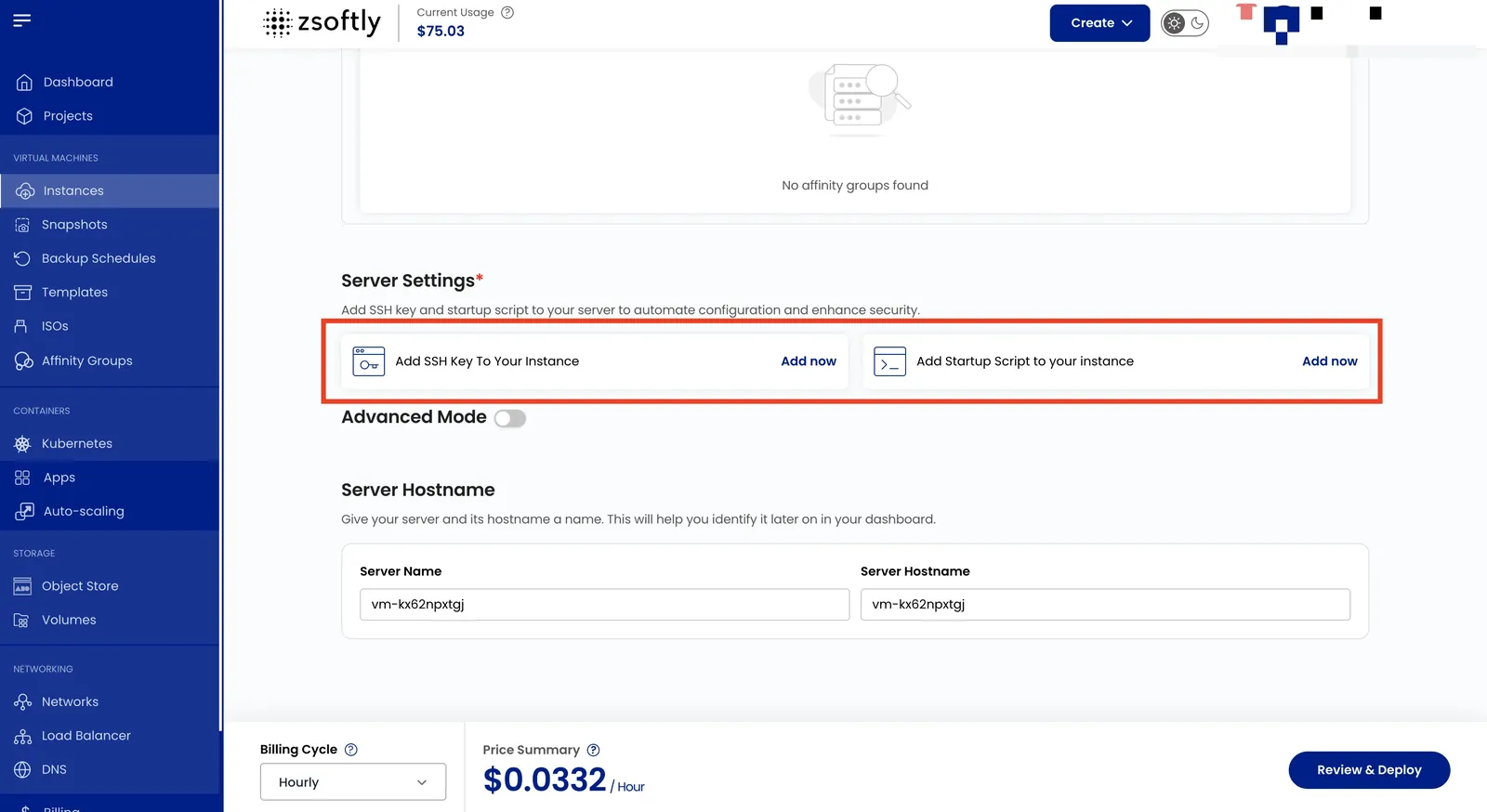The width and height of the screenshot is (1487, 812).
Task: Click Add now for startup script
Action: [1330, 361]
